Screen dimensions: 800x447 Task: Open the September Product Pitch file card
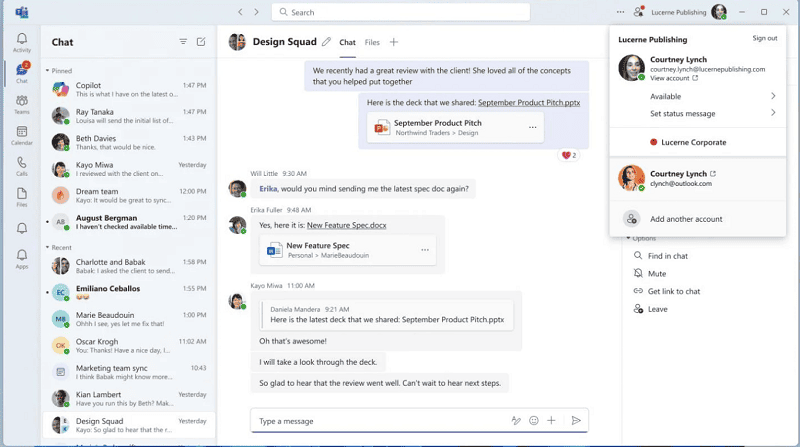click(x=455, y=128)
